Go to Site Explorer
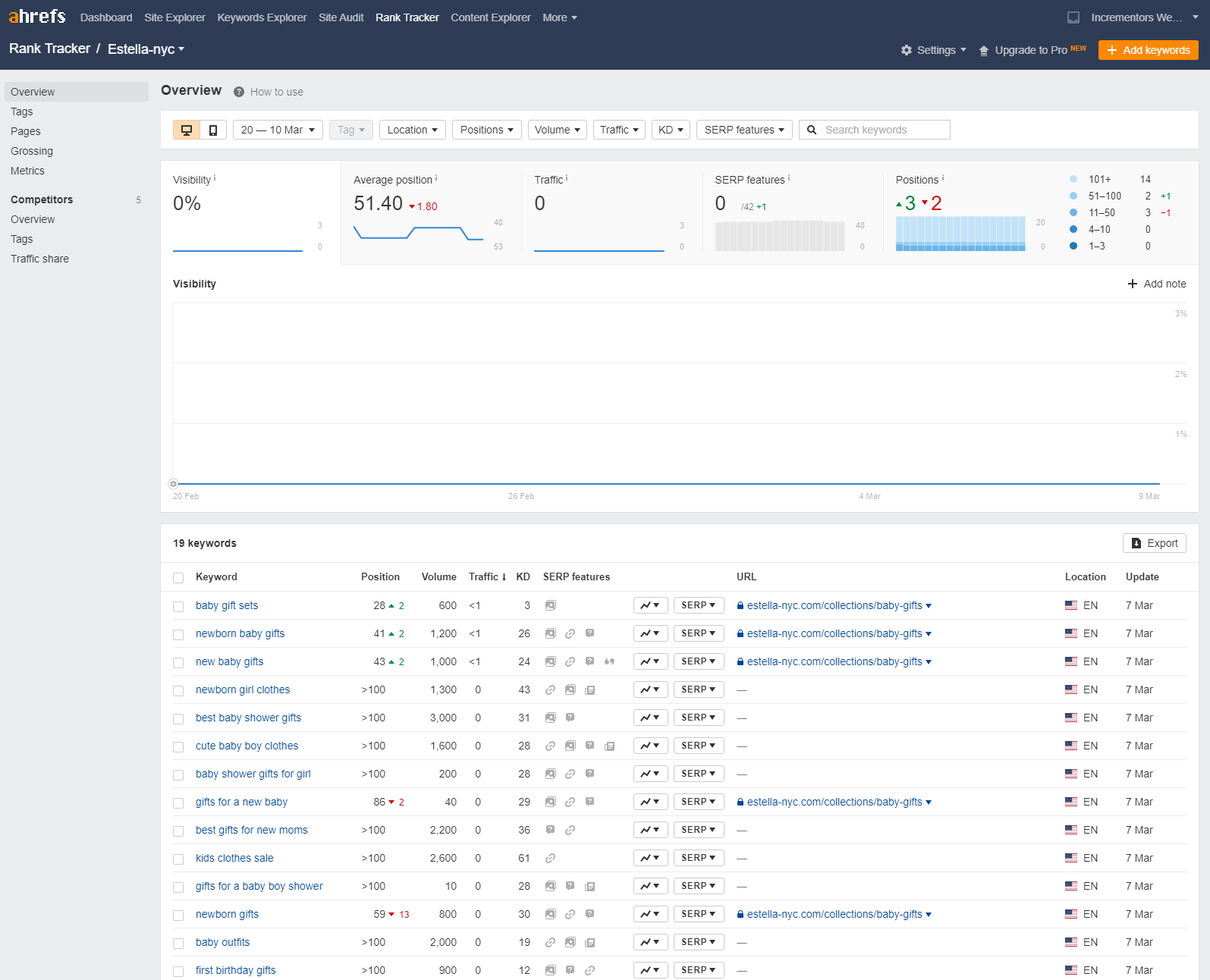The width and height of the screenshot is (1210, 980). point(174,17)
